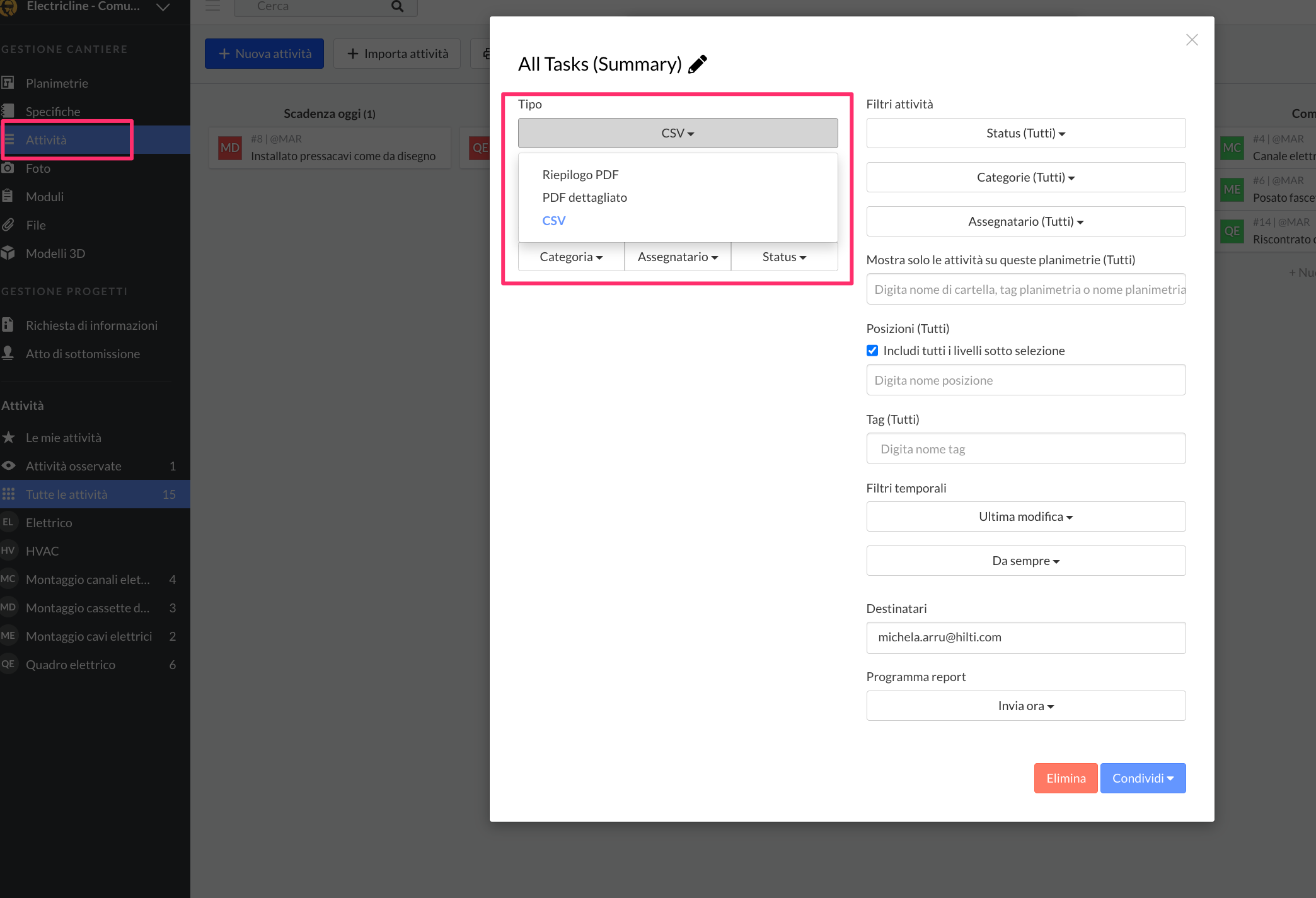Open Quadro elettrico category in sidebar
The image size is (1316, 898).
71,665
